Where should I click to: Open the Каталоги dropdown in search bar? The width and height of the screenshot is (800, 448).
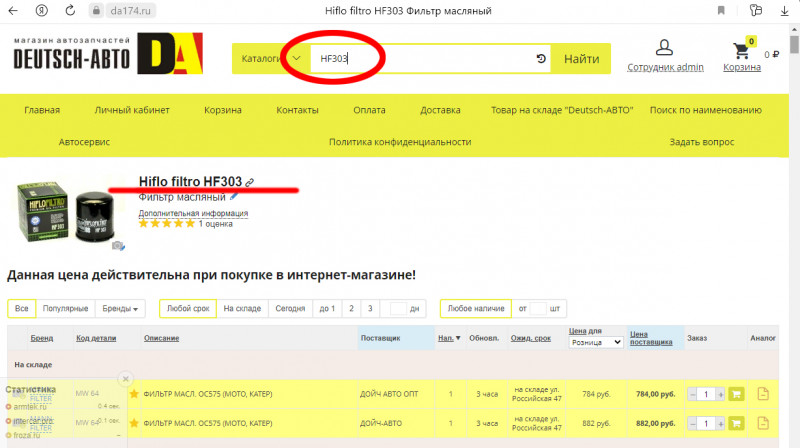(x=271, y=59)
